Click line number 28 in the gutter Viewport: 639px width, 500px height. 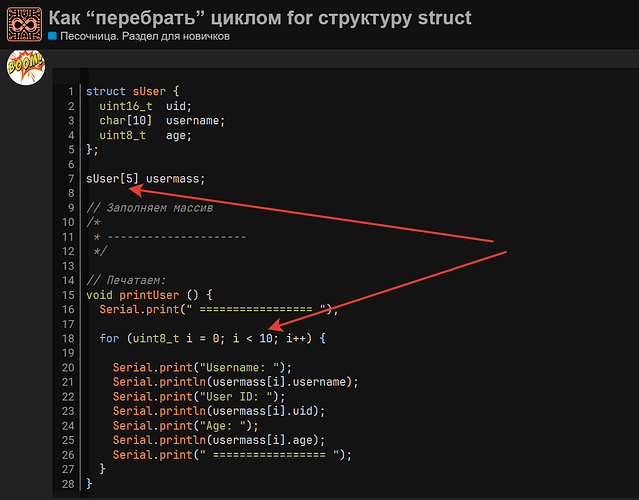point(68,484)
